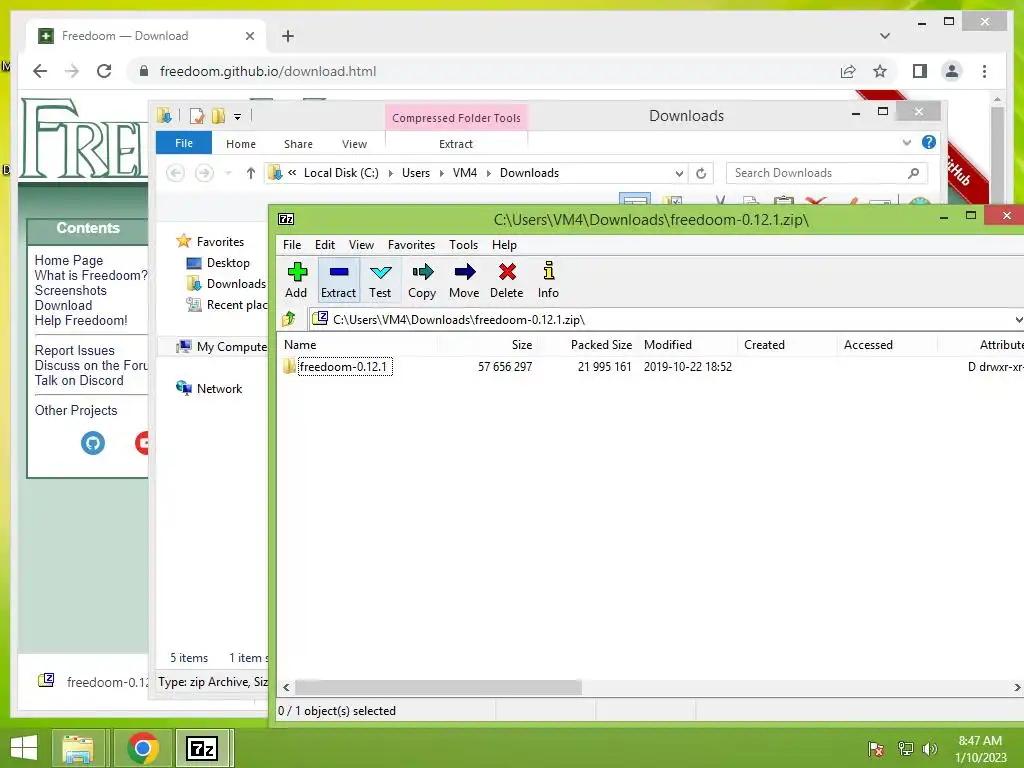Click the GitHub circle icon on Freedoom page
Viewport: 1024px width, 768px height.
point(93,443)
